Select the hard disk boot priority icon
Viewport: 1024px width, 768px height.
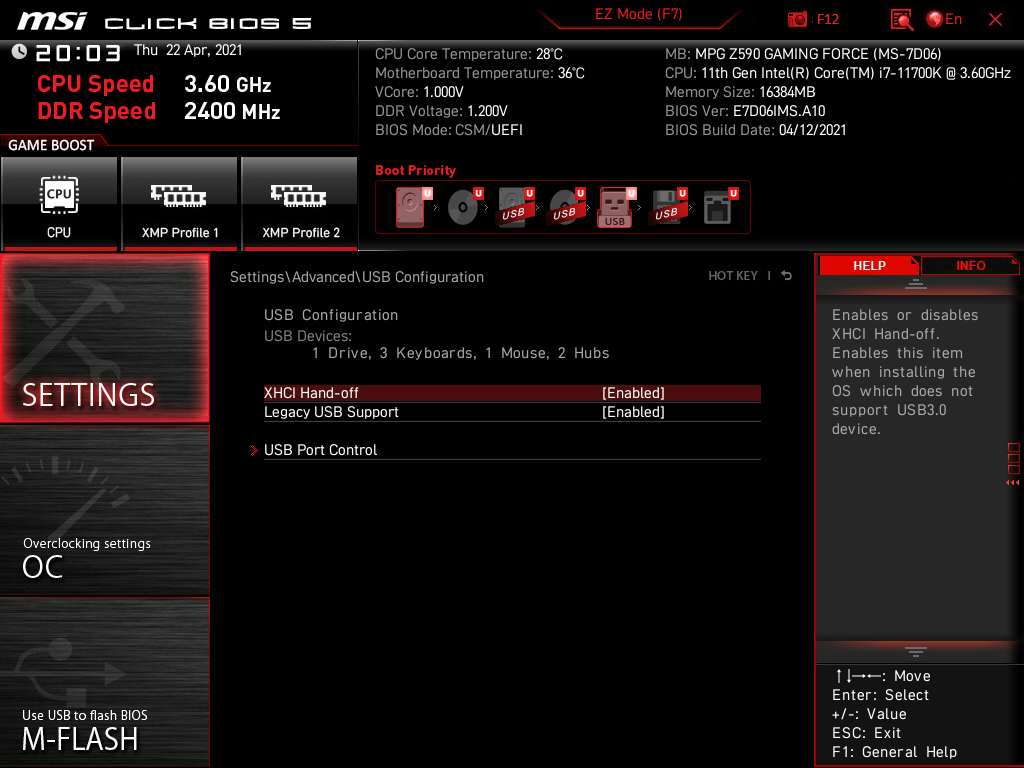pyautogui.click(x=412, y=207)
